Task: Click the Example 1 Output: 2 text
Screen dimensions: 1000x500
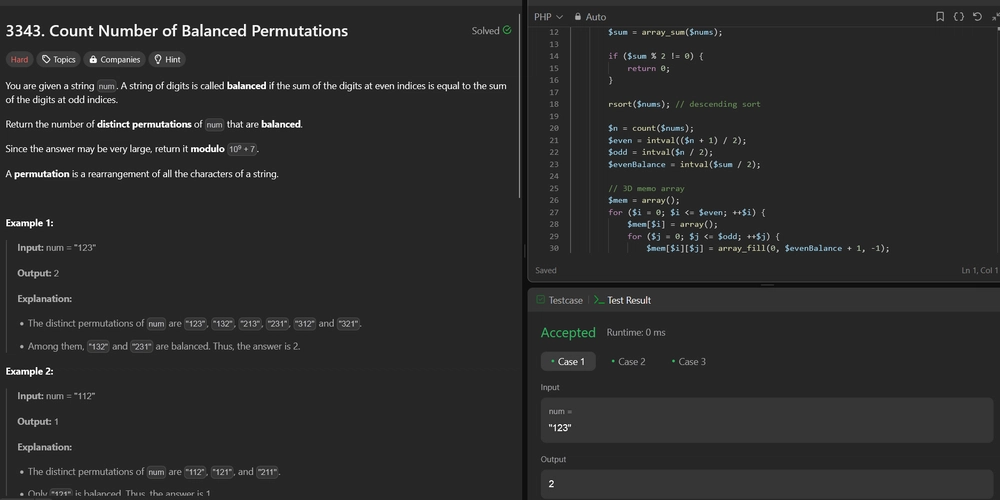Action: click(x=38, y=273)
